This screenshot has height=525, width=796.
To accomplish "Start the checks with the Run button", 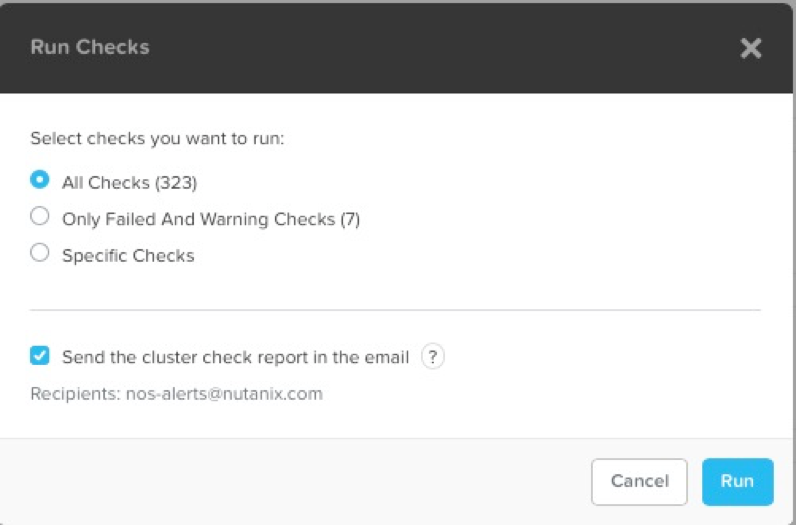I will [x=738, y=481].
